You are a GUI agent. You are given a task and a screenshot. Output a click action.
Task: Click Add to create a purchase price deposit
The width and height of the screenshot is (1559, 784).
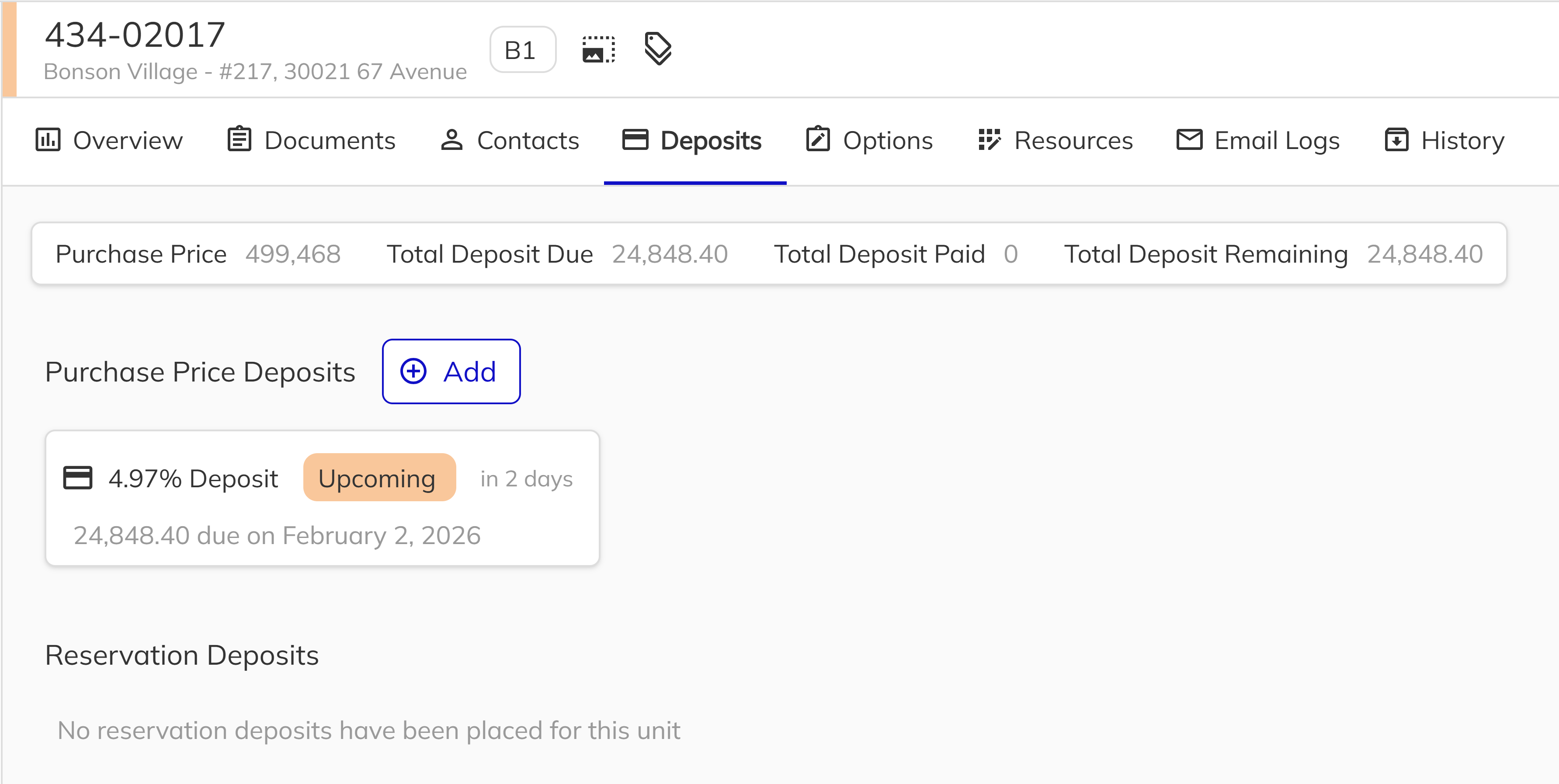pyautogui.click(x=451, y=371)
